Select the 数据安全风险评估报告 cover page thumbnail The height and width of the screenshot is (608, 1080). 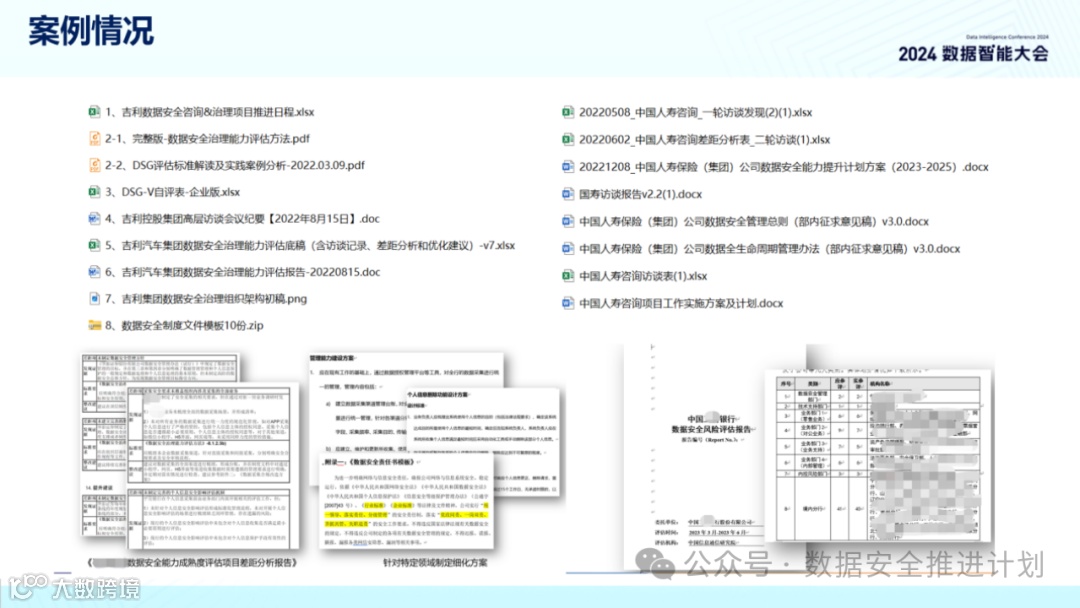coord(714,457)
